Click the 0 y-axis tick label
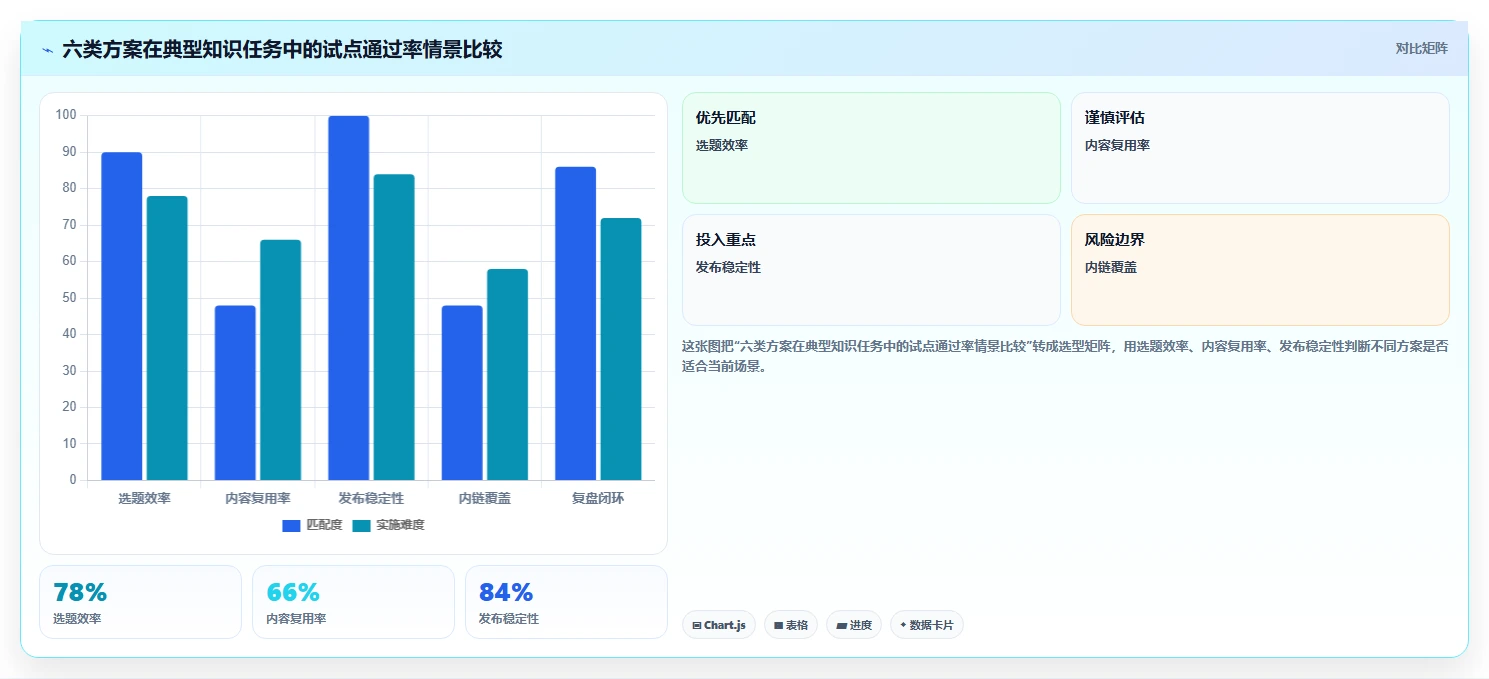This screenshot has width=1489, height=679. (x=73, y=480)
